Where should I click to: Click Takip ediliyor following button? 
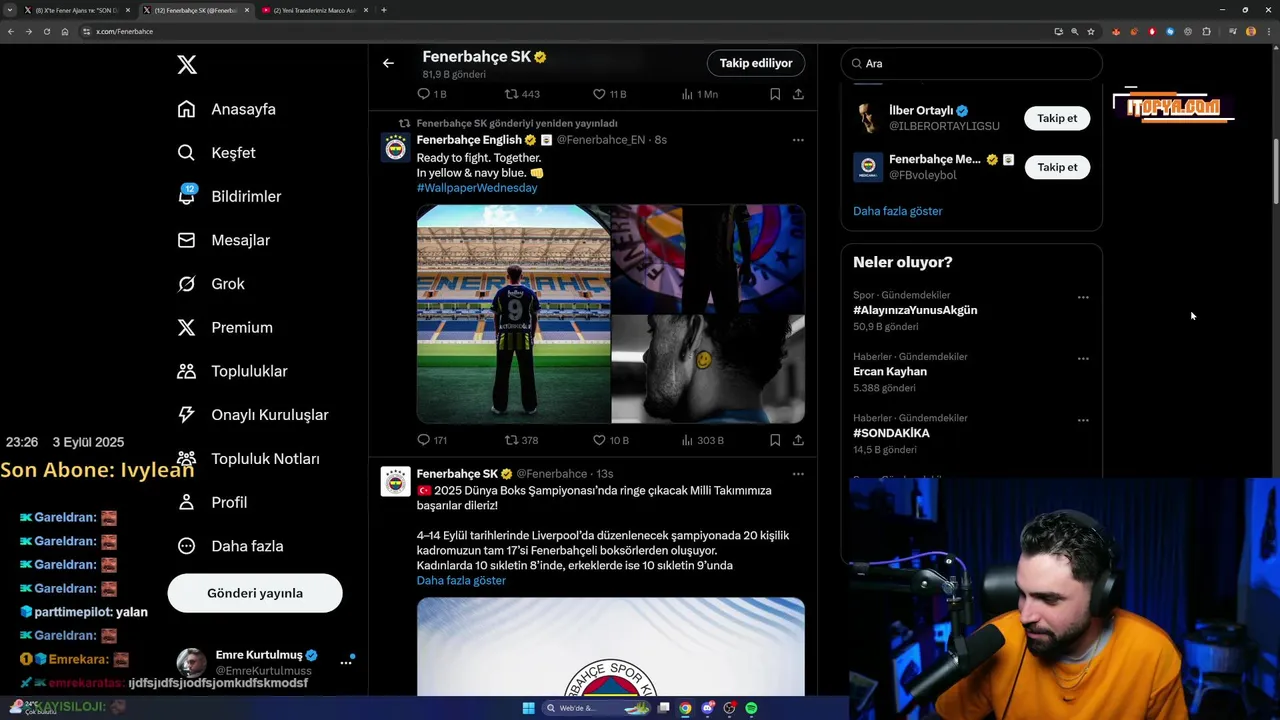[x=756, y=63]
